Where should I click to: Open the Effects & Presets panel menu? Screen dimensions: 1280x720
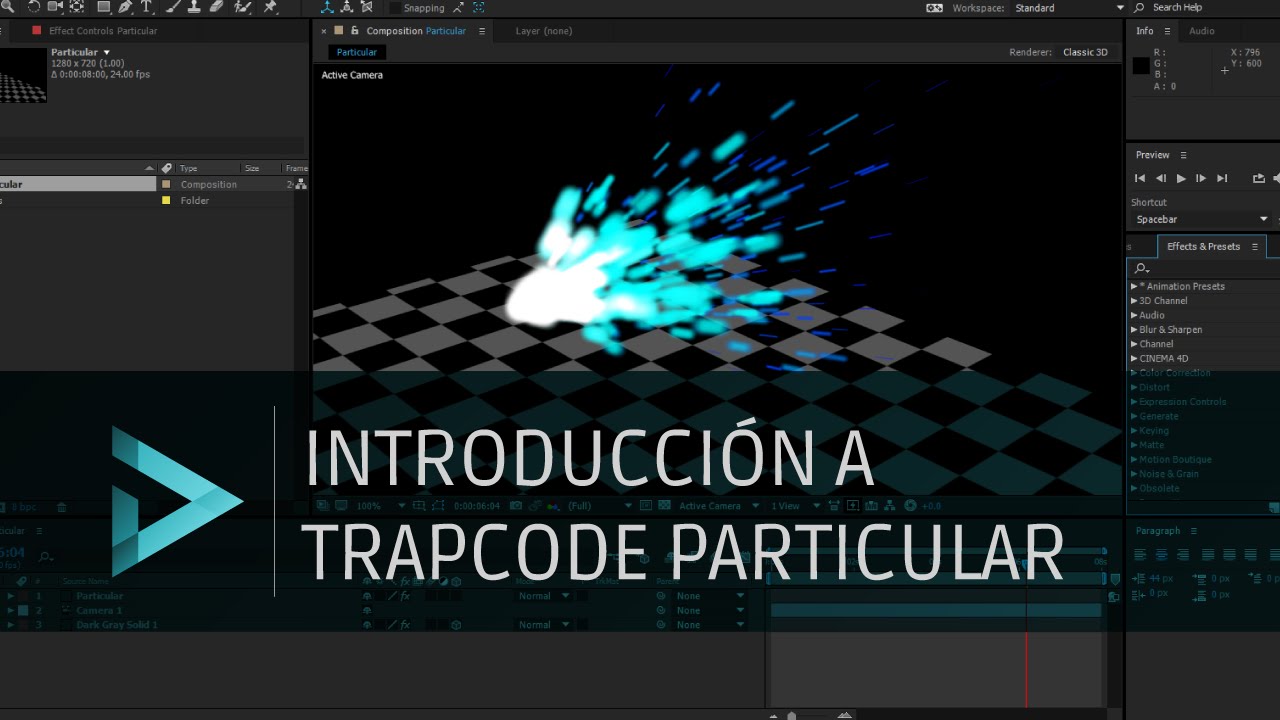tap(1255, 246)
